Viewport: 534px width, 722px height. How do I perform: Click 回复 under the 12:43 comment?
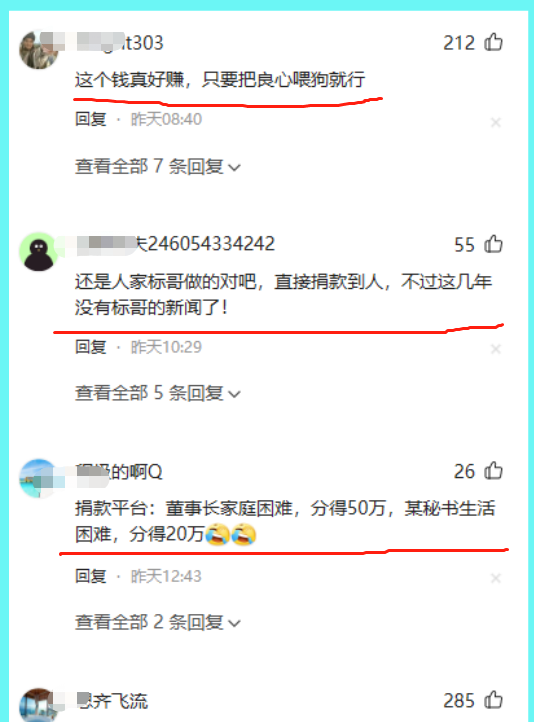tap(91, 576)
